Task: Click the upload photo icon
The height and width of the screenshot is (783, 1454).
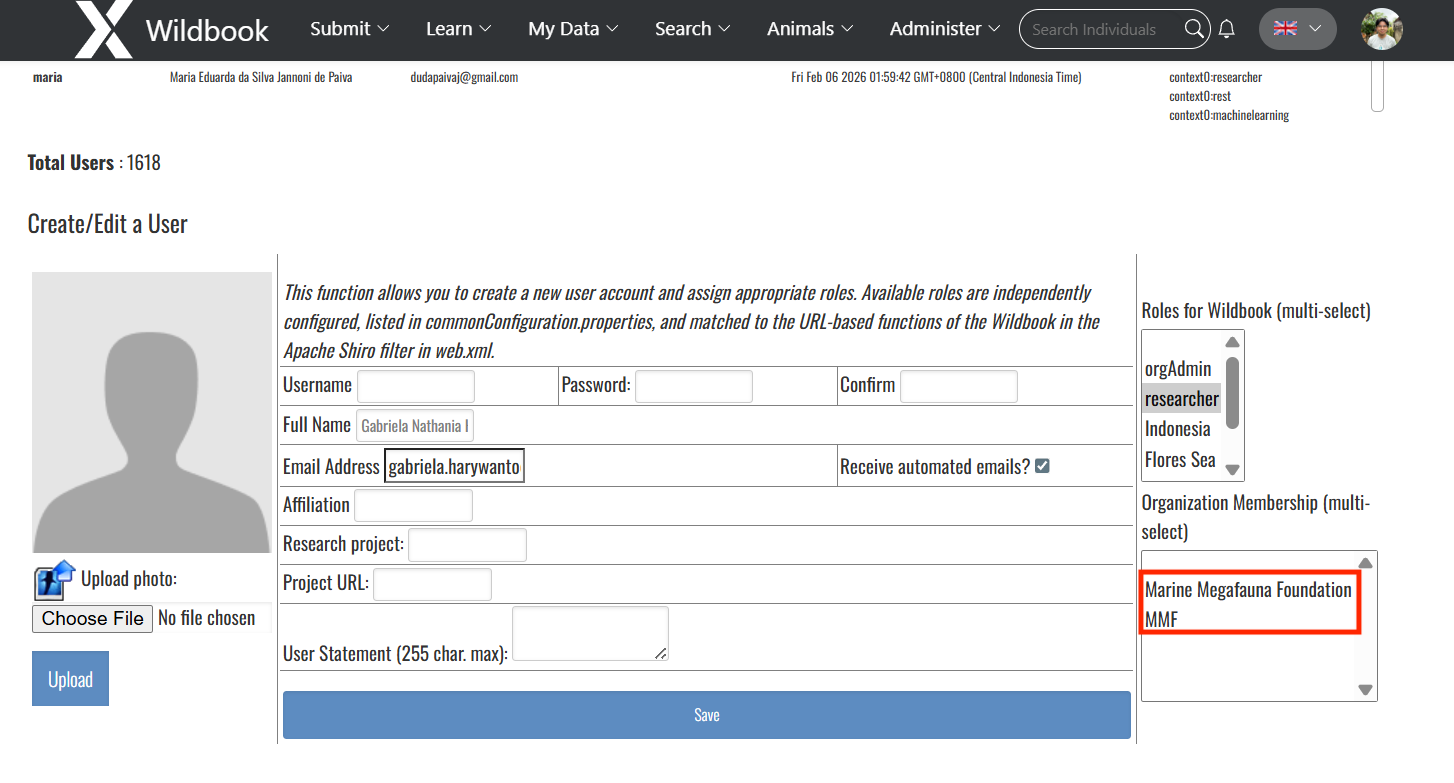Action: (x=55, y=579)
